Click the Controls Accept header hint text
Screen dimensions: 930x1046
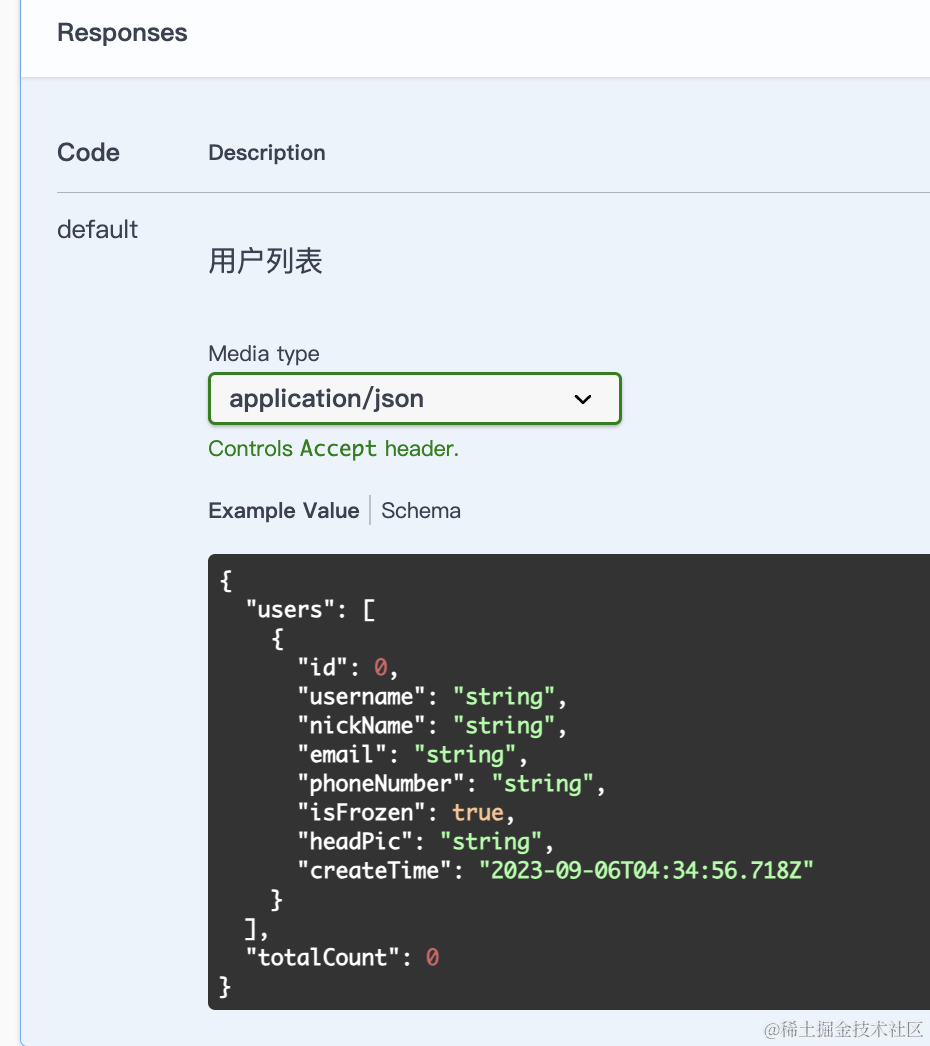click(333, 449)
